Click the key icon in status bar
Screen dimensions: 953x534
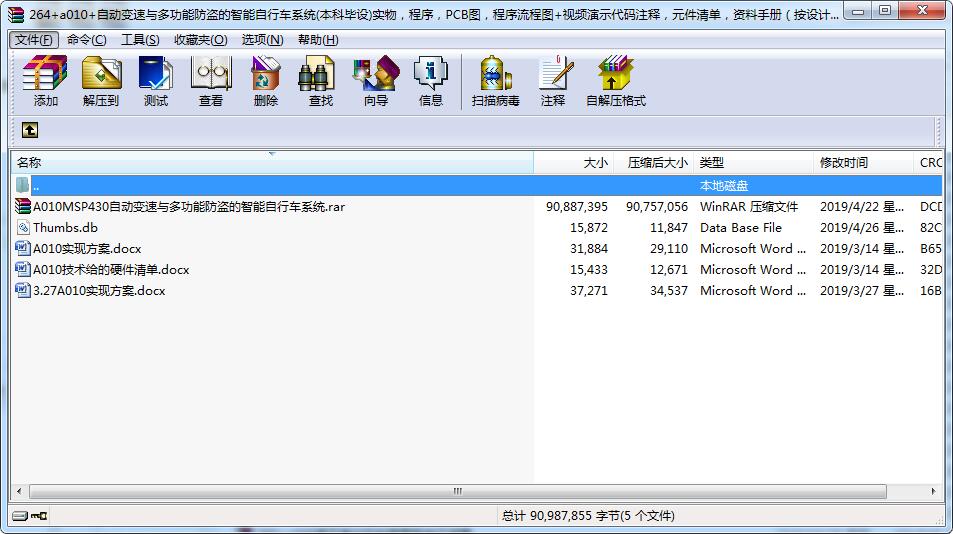[40, 516]
